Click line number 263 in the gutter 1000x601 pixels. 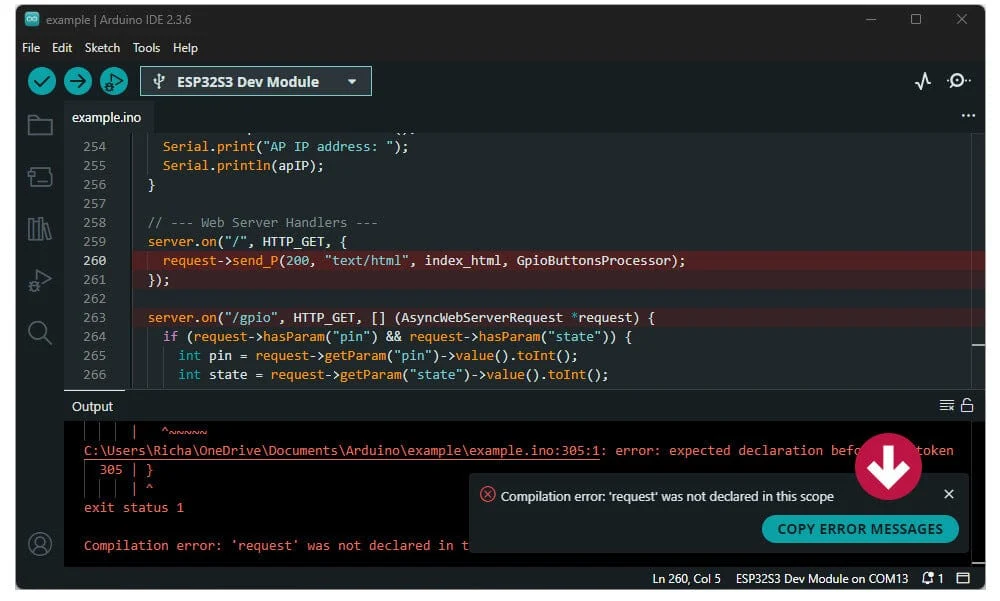pos(94,318)
